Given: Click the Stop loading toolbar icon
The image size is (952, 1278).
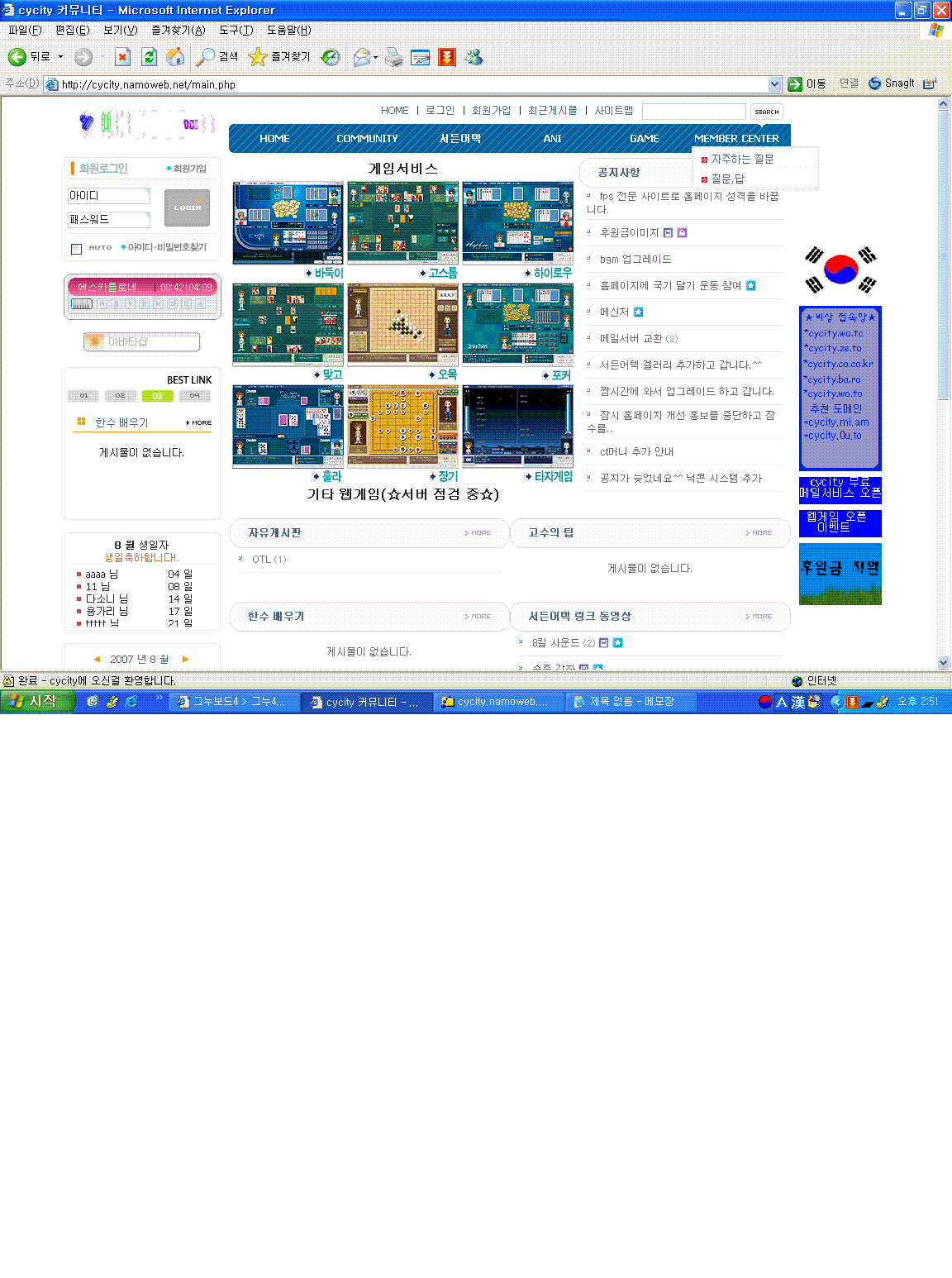Looking at the screenshot, I should pyautogui.click(x=122, y=57).
